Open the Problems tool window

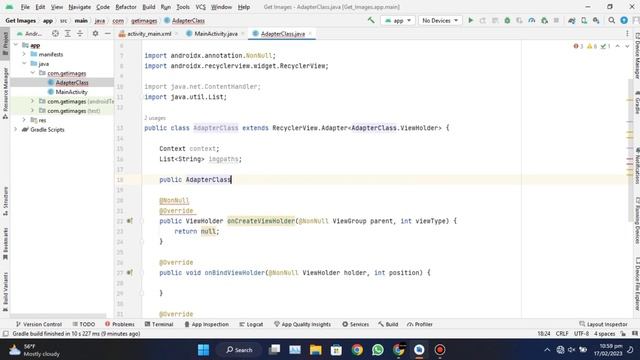(120, 324)
